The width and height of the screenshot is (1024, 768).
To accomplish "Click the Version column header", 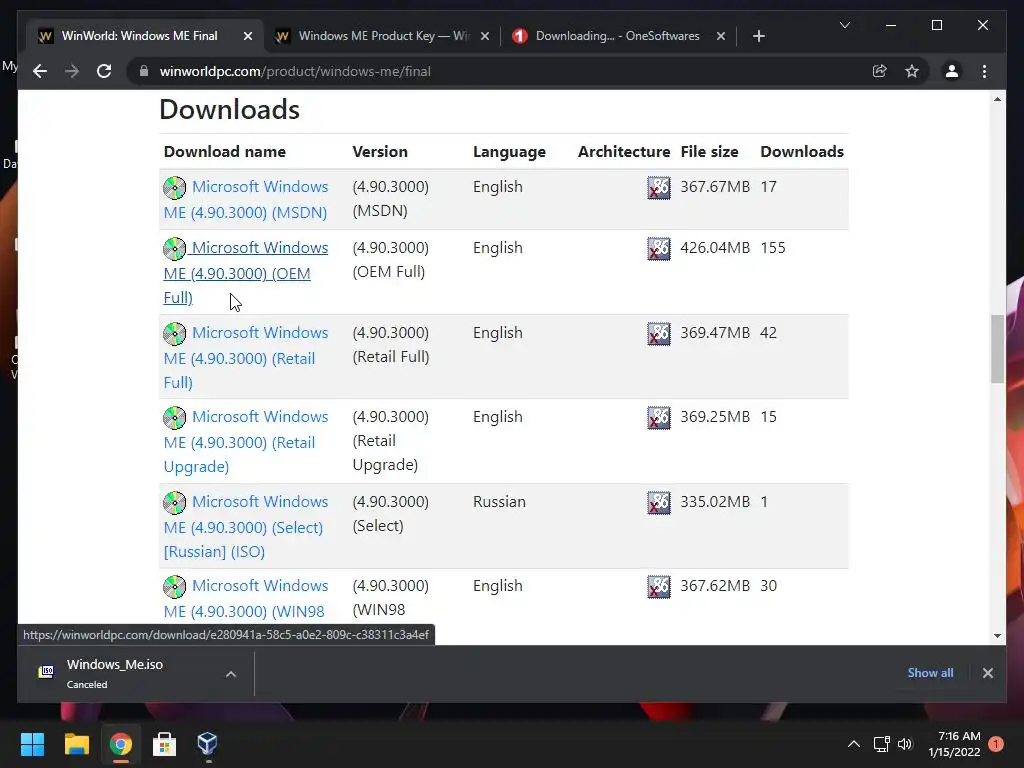I will coord(380,152).
